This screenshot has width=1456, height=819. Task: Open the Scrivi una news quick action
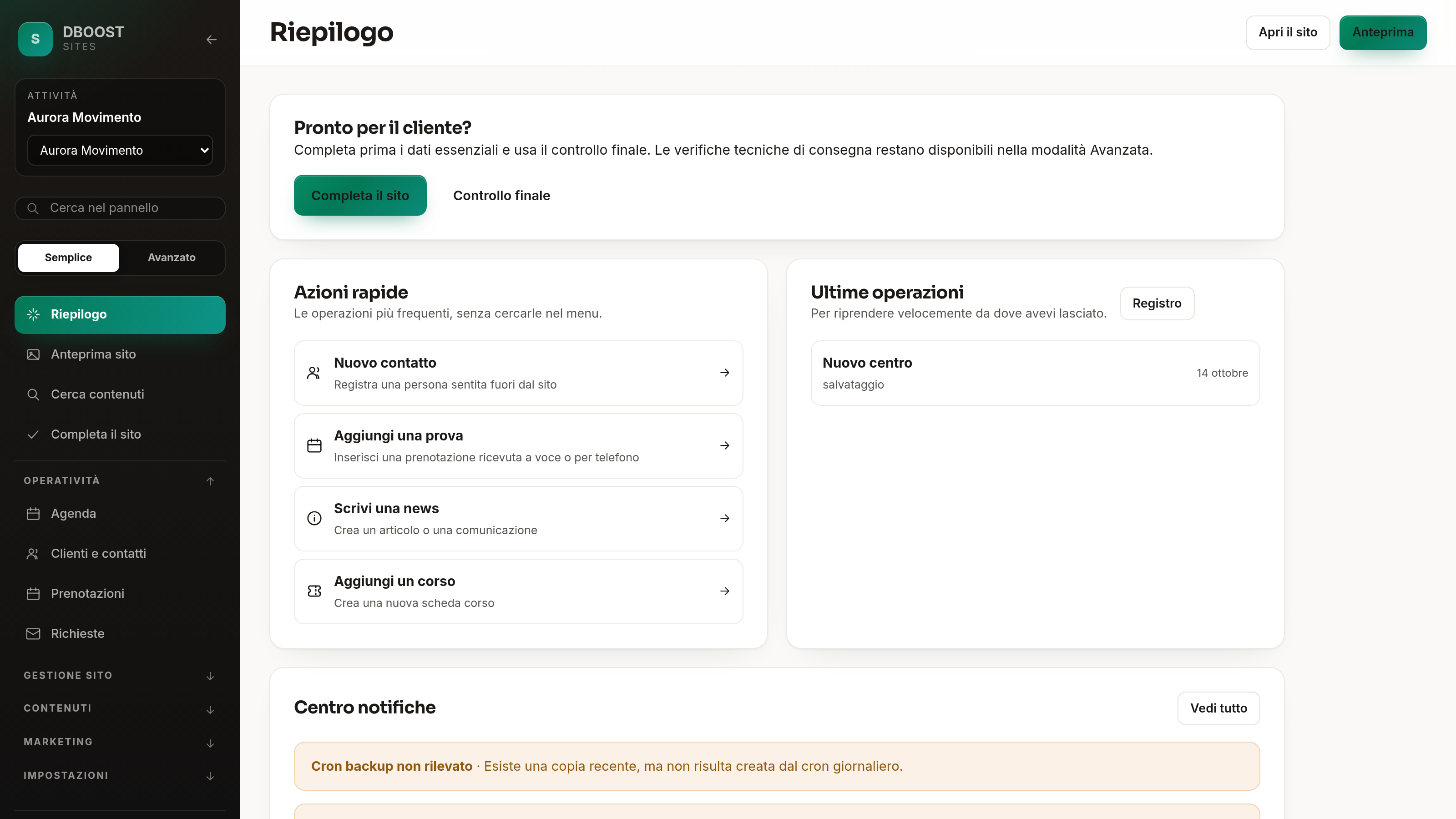click(518, 519)
